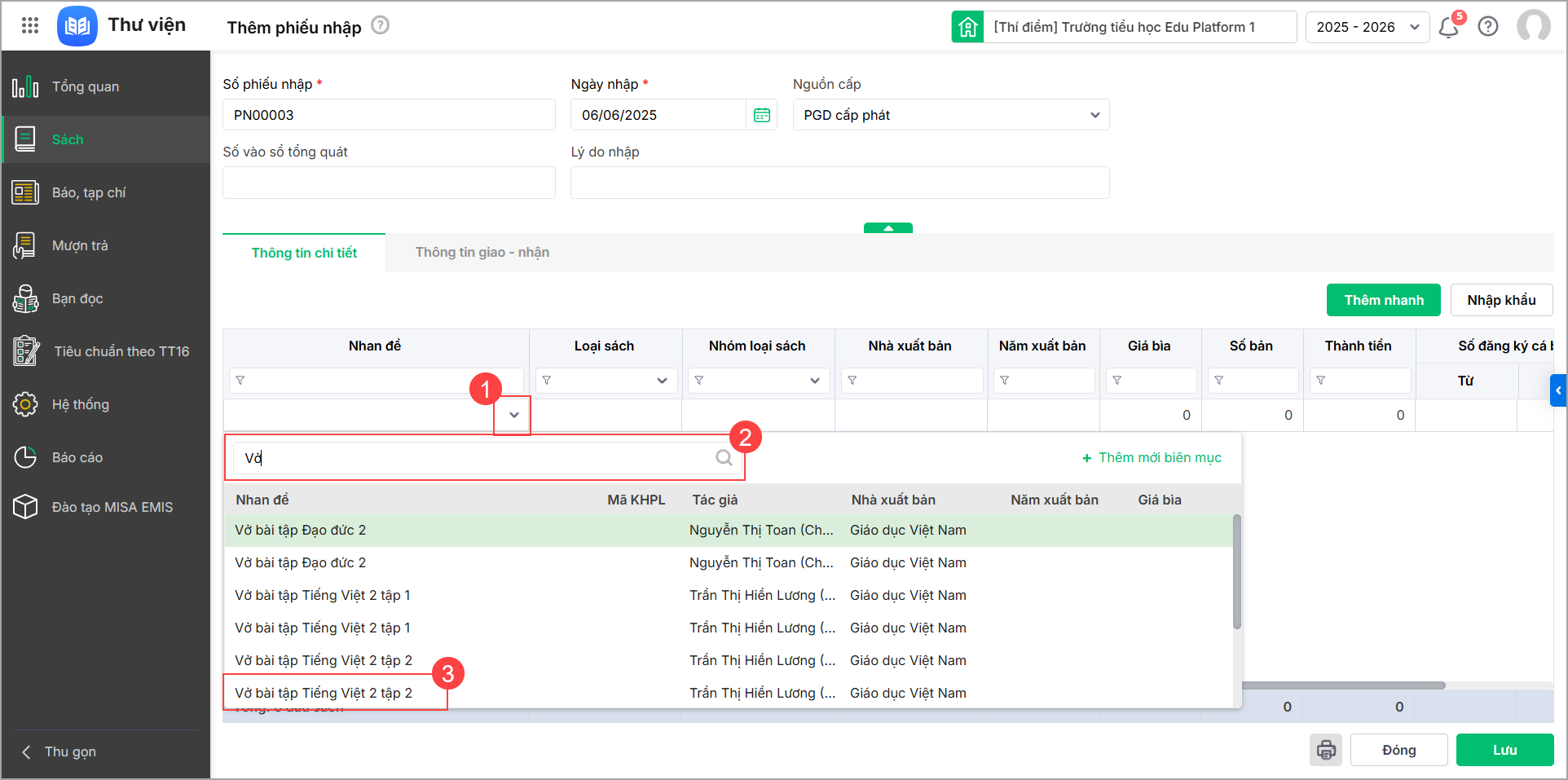1568x780 pixels.
Task: Switch to Thông tin chi tiết tab
Action: coord(304,253)
